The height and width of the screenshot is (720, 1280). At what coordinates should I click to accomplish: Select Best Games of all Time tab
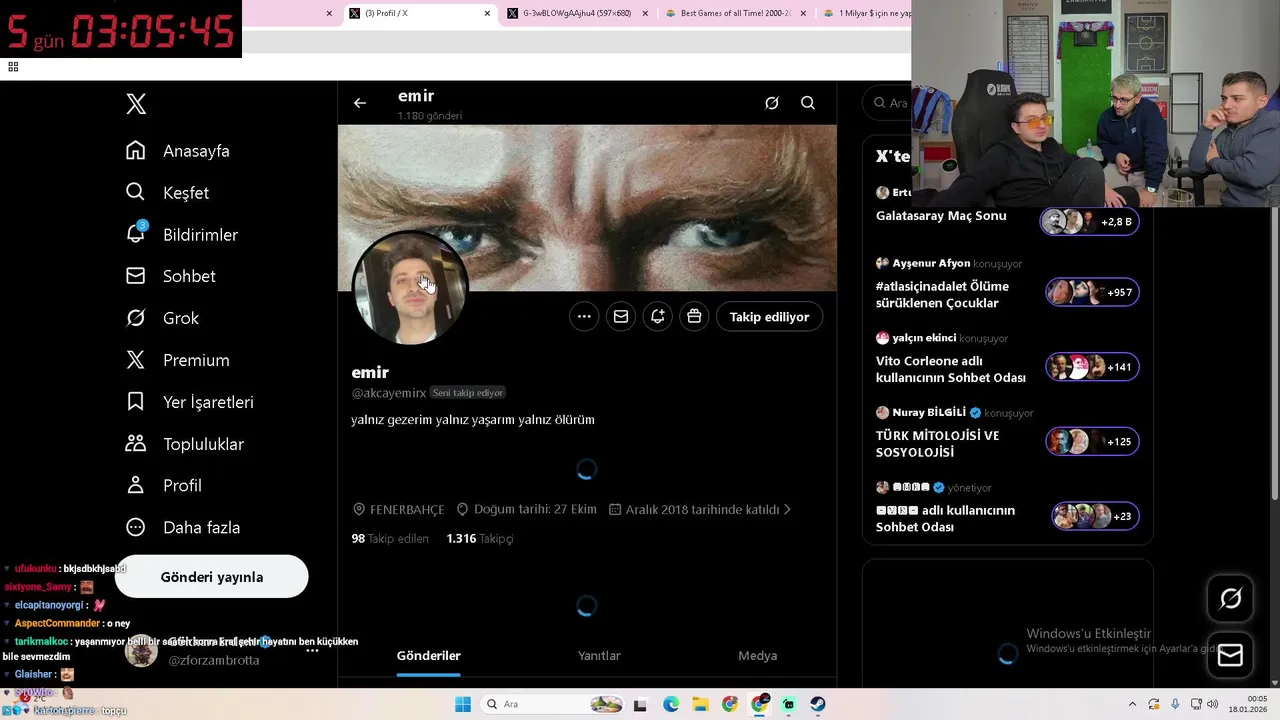pos(735,14)
